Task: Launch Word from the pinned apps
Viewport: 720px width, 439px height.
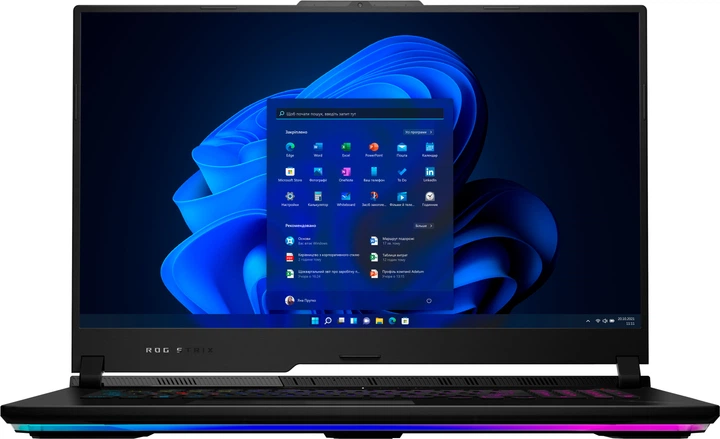Action: pyautogui.click(x=318, y=148)
